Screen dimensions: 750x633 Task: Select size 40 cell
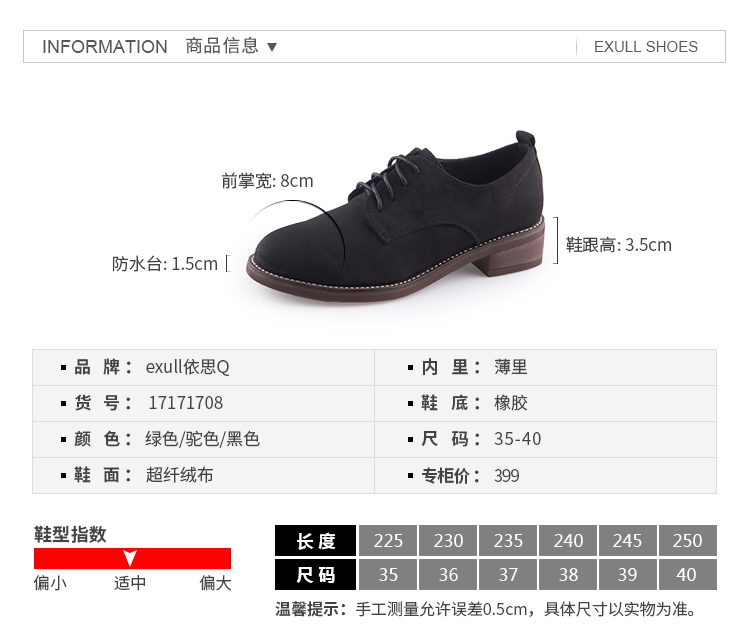coord(688,574)
